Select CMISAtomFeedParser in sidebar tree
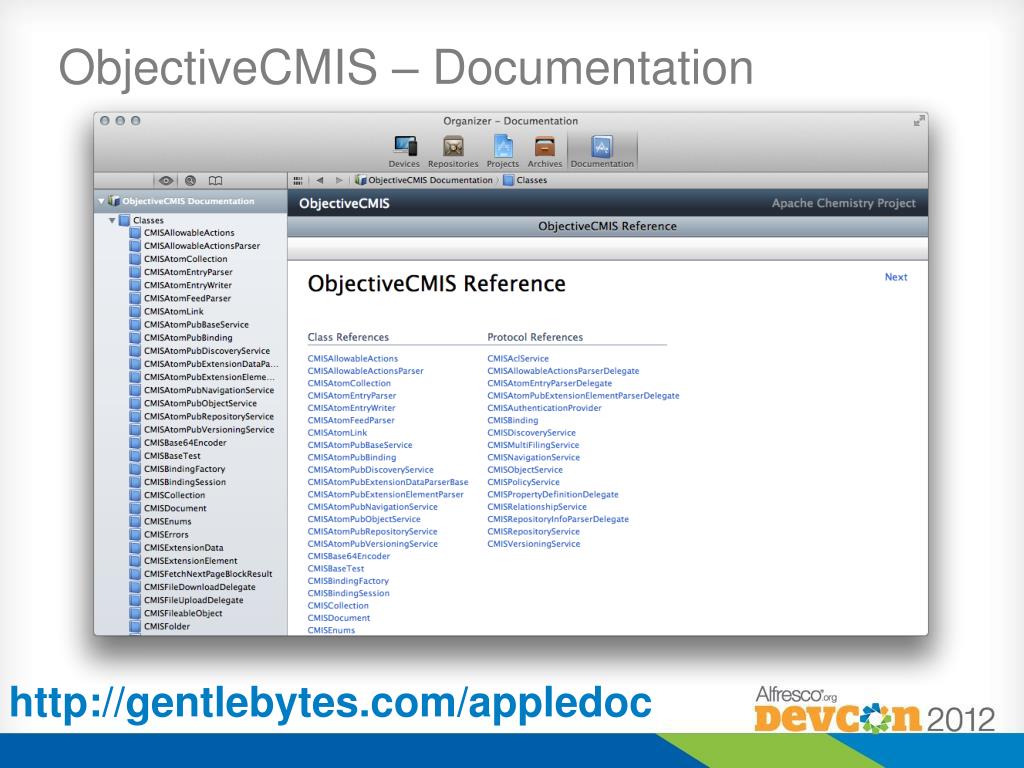 tap(180, 298)
